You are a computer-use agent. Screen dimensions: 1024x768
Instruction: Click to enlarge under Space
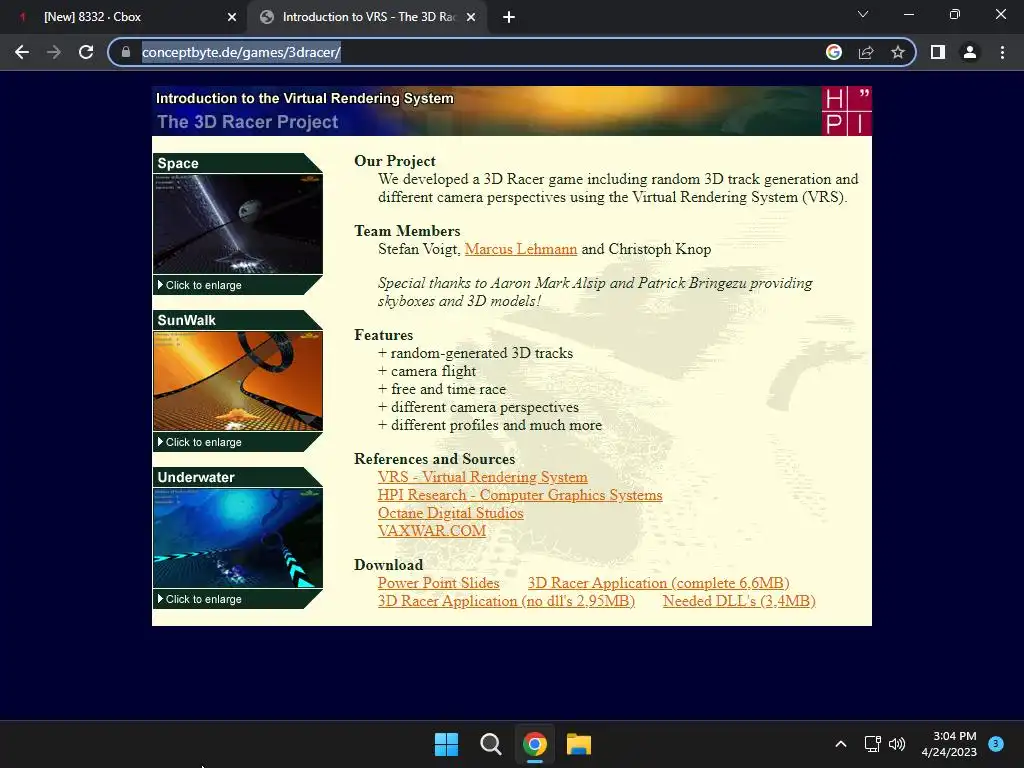(203, 285)
